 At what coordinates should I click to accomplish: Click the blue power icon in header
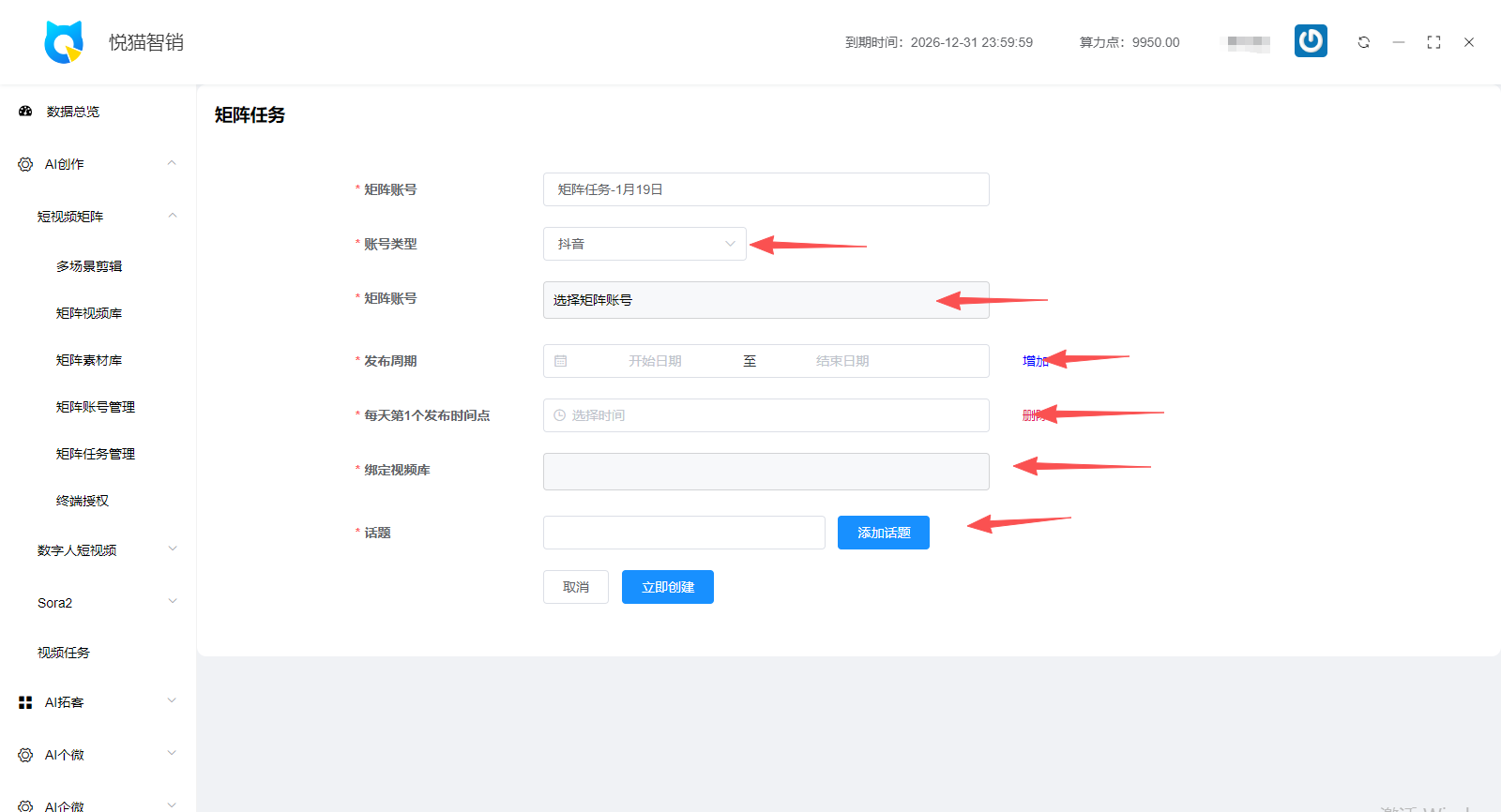tap(1311, 41)
